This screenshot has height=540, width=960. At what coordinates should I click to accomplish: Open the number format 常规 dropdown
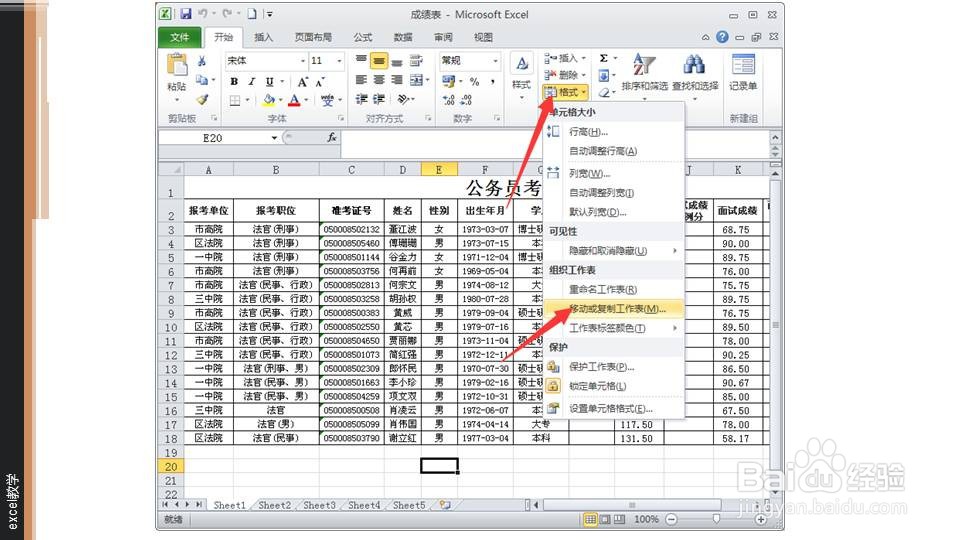(x=495, y=61)
